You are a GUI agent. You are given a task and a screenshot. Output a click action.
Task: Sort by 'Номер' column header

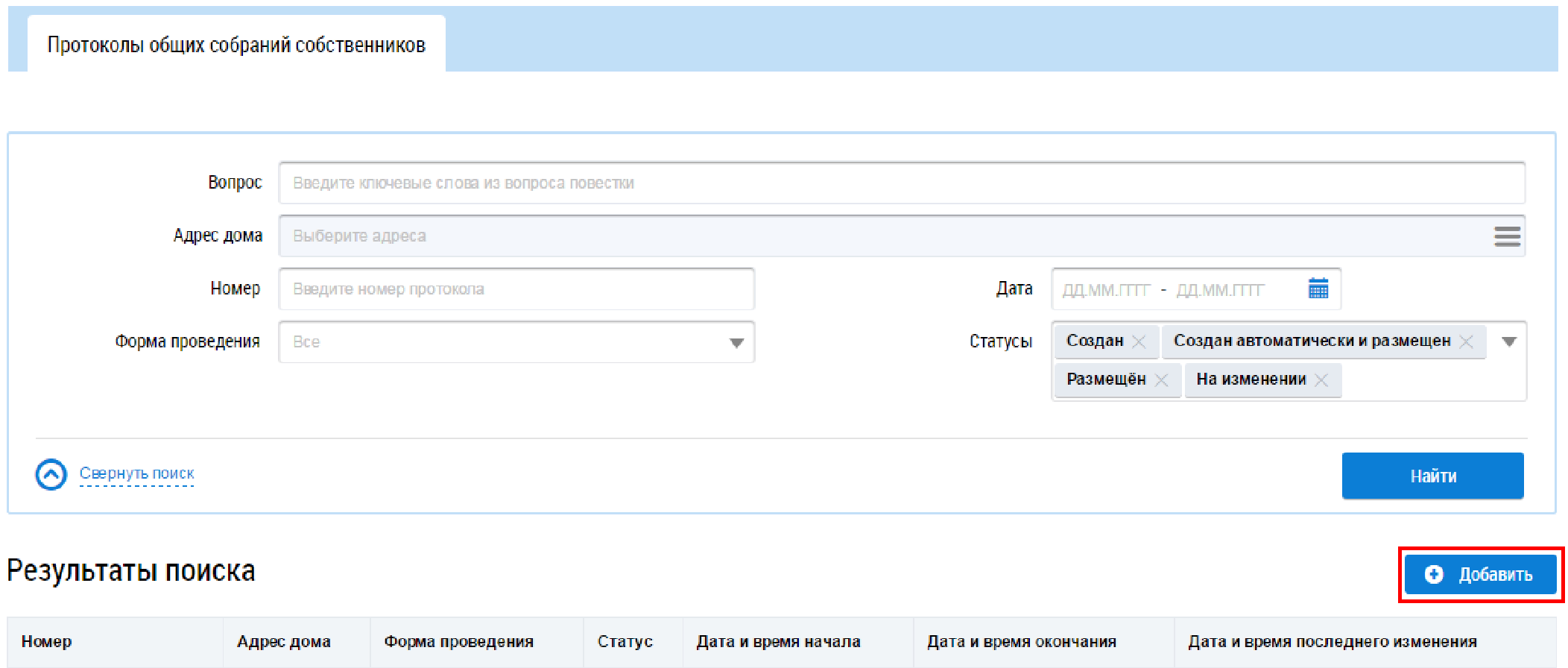(x=46, y=642)
